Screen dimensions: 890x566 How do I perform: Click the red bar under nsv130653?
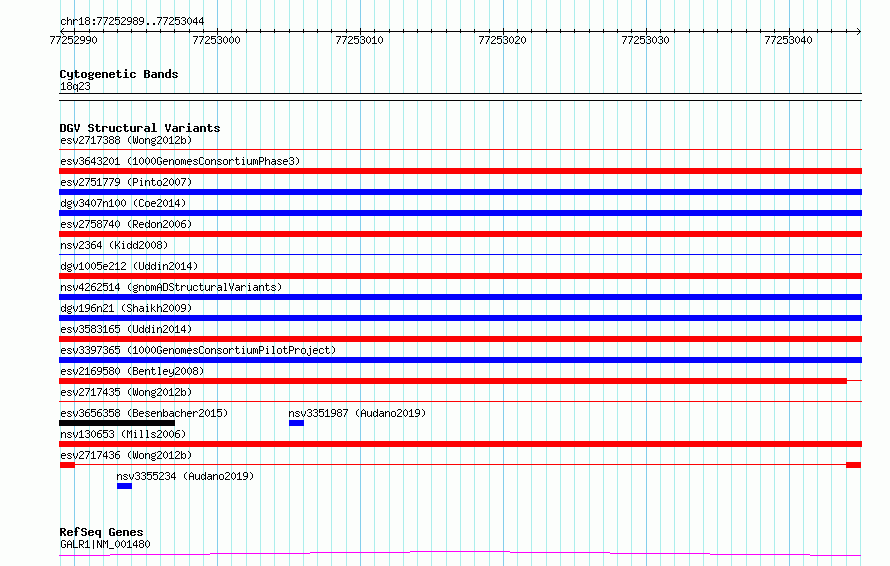click(460, 444)
